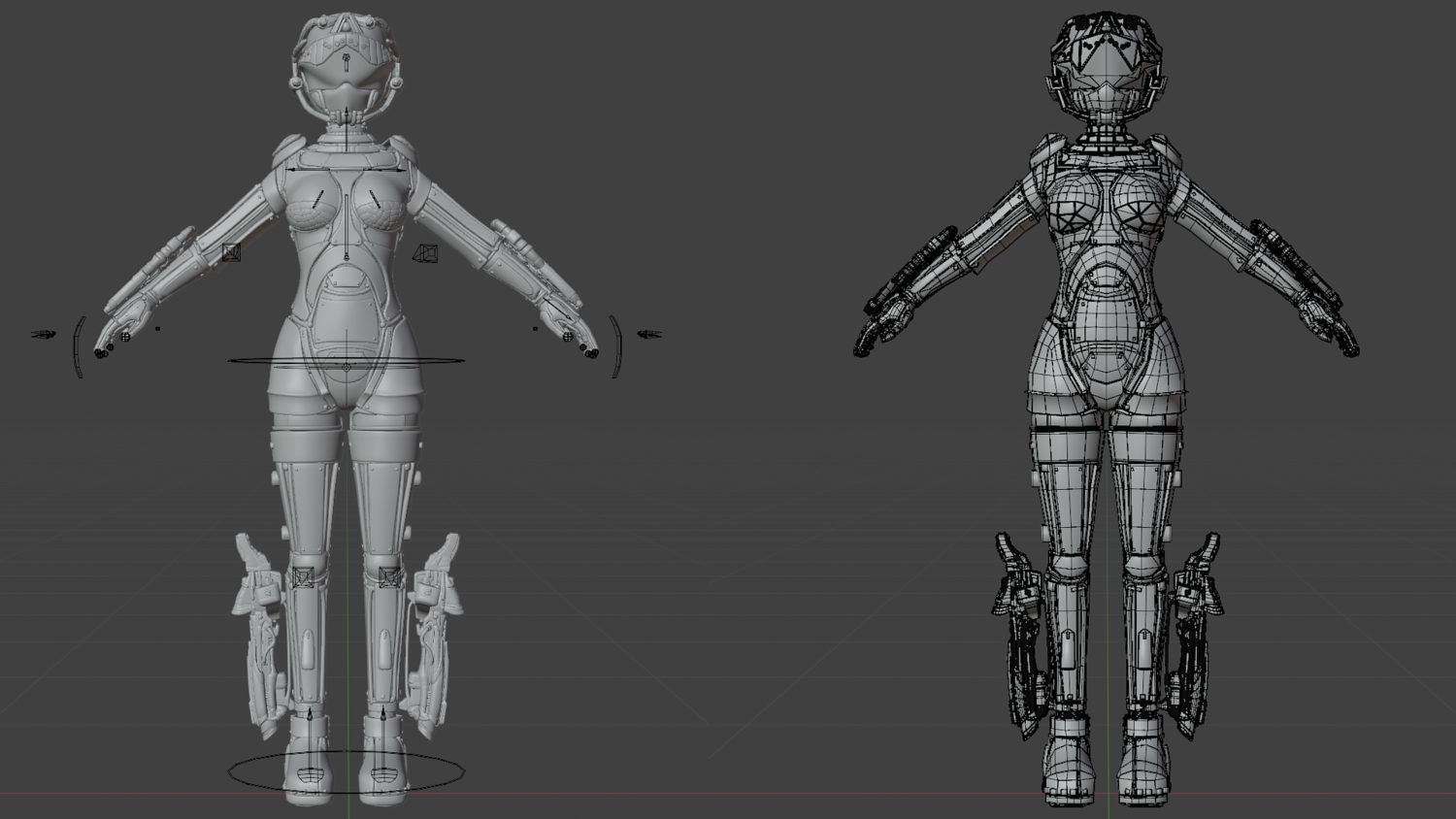Click the arrow control far right of the rig

[649, 335]
